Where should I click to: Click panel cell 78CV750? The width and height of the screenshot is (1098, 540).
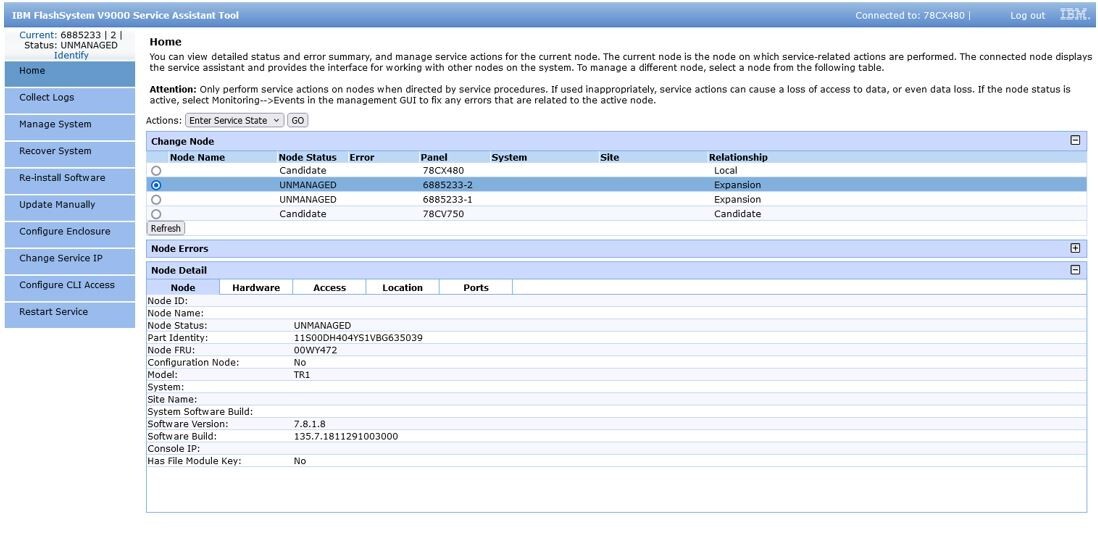click(443, 214)
